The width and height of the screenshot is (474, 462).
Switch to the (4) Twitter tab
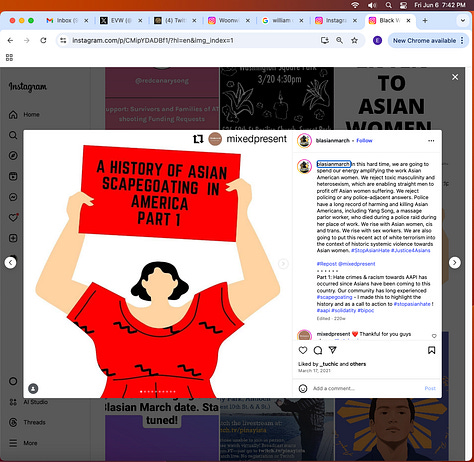(171, 20)
